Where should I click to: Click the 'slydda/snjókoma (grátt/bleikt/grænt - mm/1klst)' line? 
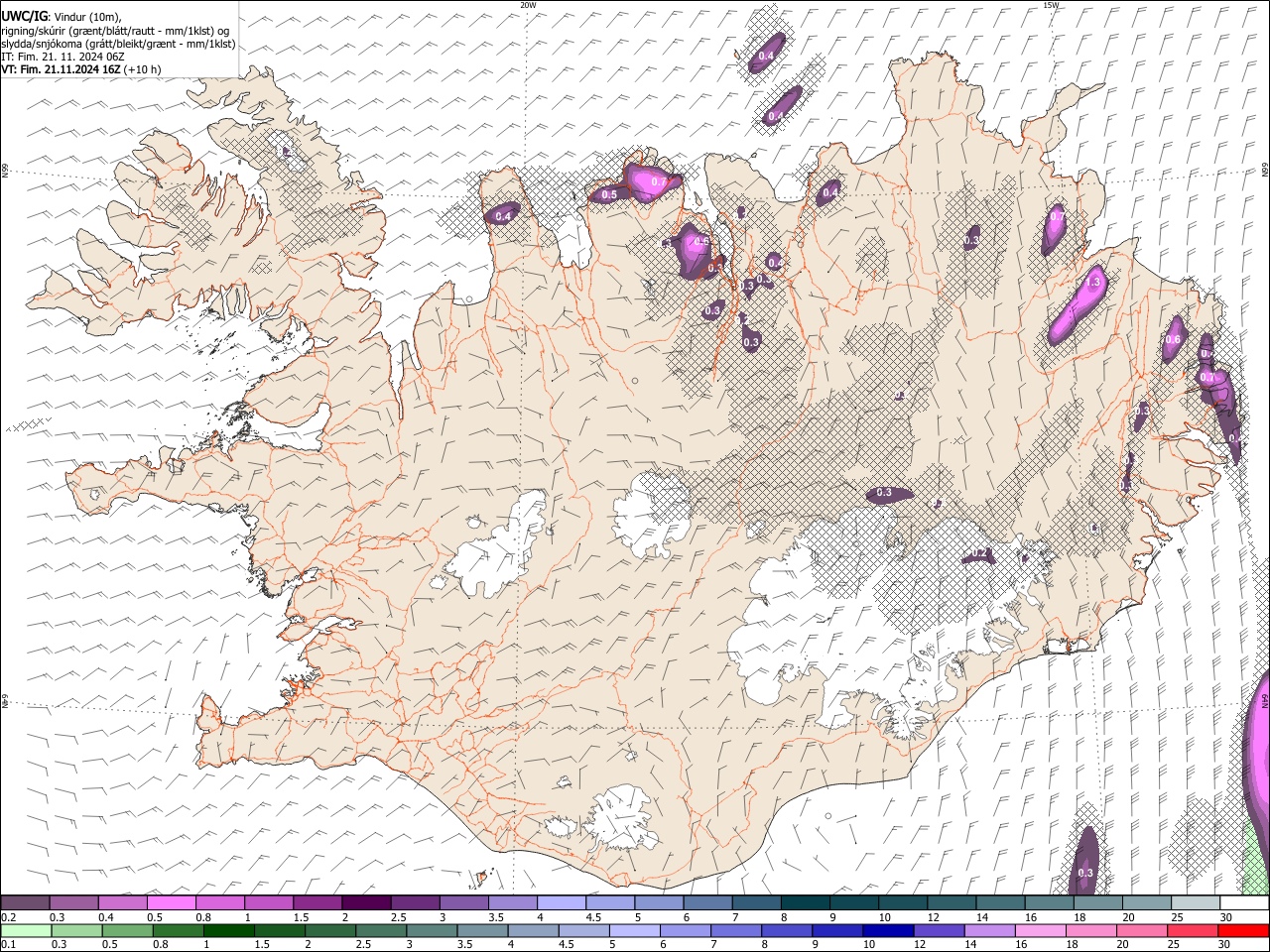pyautogui.click(x=118, y=44)
